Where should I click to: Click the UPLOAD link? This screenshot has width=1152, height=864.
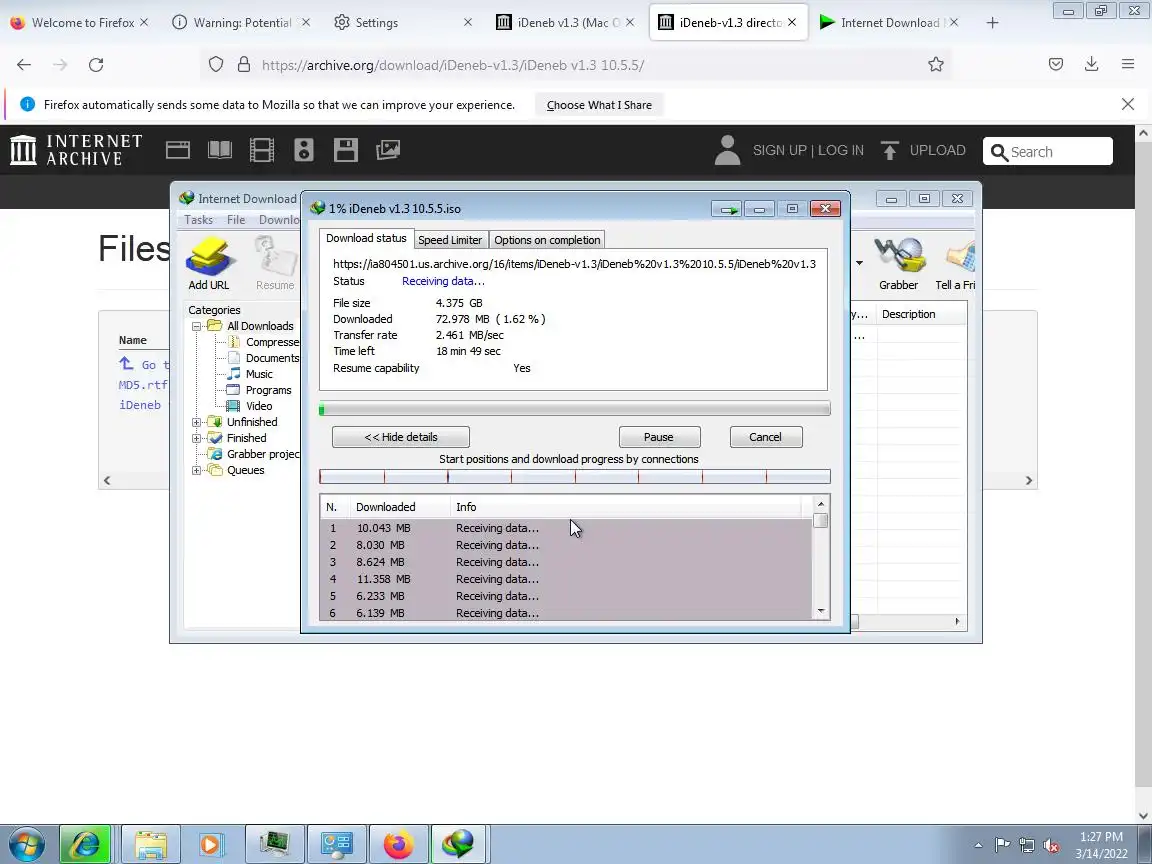pyautogui.click(x=923, y=150)
